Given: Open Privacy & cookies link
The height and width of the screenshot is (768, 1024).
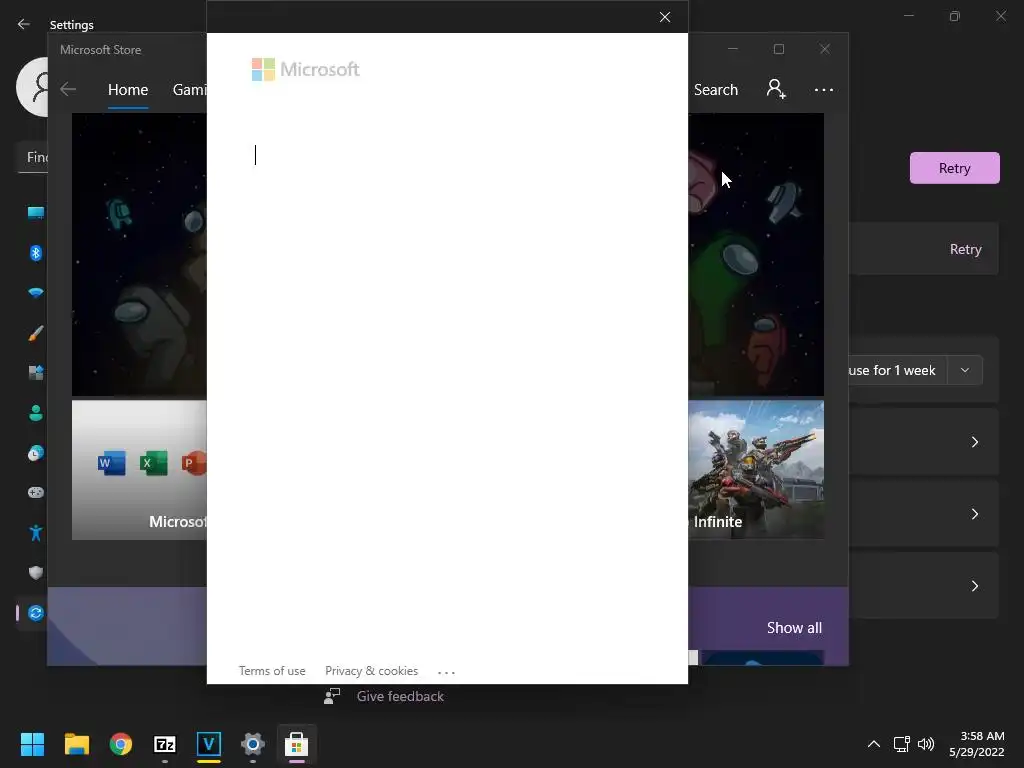Looking at the screenshot, I should [x=372, y=671].
